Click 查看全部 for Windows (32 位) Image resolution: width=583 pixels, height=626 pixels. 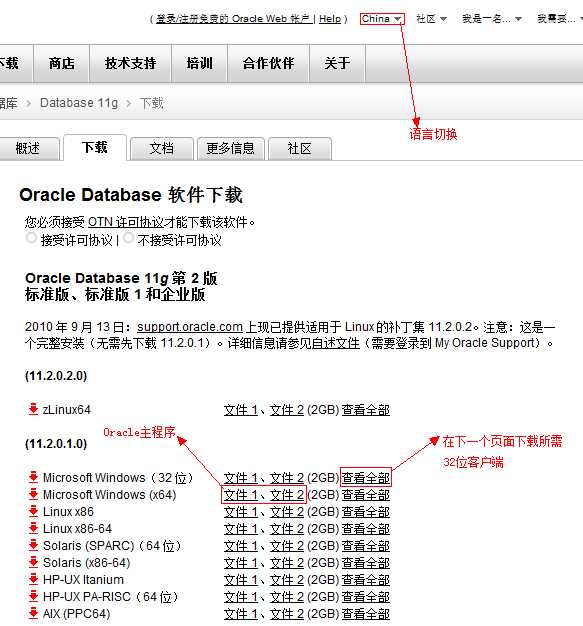tap(366, 477)
